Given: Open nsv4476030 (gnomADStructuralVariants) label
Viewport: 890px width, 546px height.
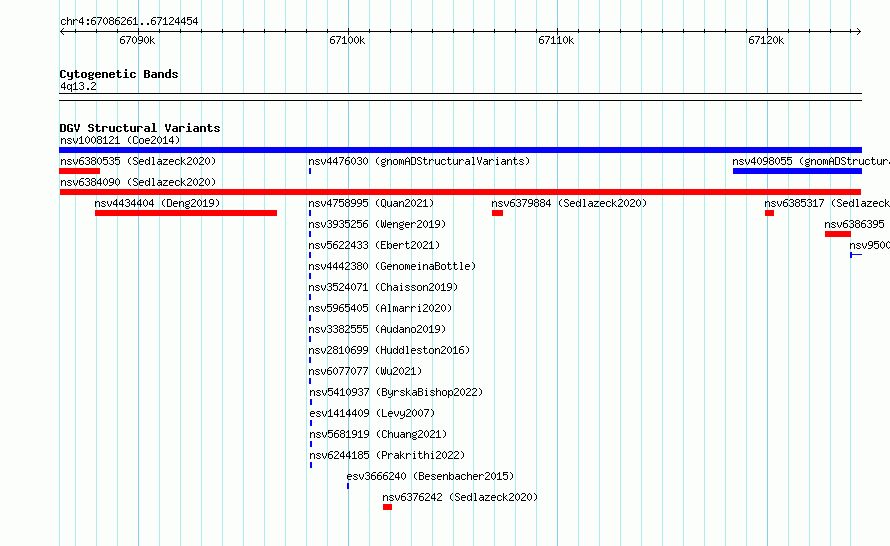Looking at the screenshot, I should 419,161.
